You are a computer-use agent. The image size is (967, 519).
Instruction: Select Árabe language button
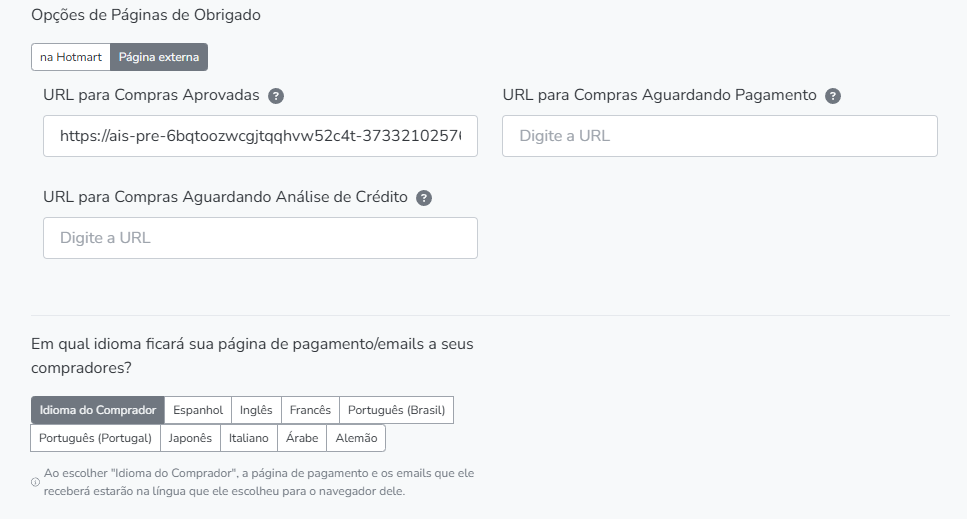pyautogui.click(x=302, y=438)
